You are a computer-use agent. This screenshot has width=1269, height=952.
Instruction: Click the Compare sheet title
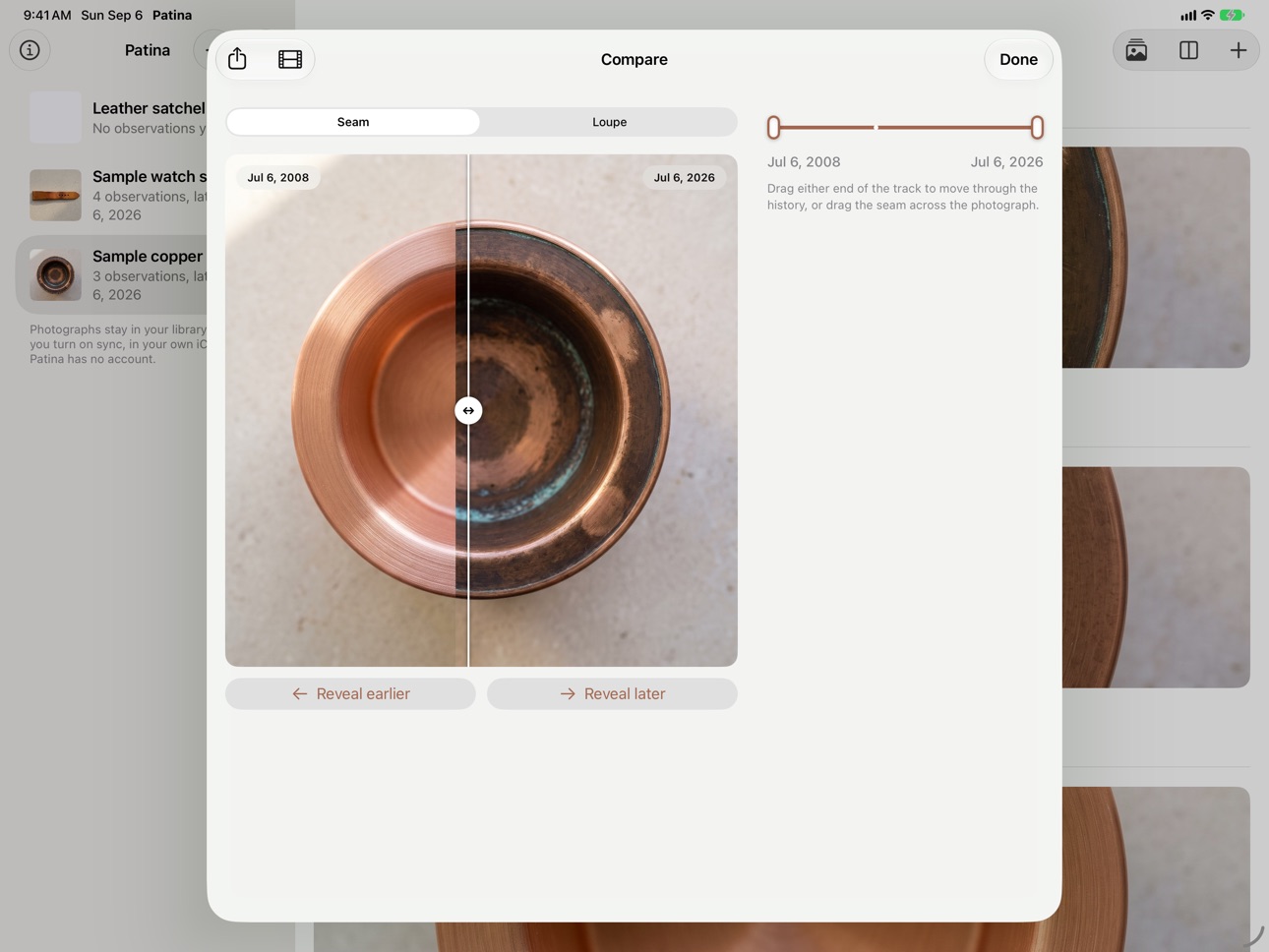[634, 59]
